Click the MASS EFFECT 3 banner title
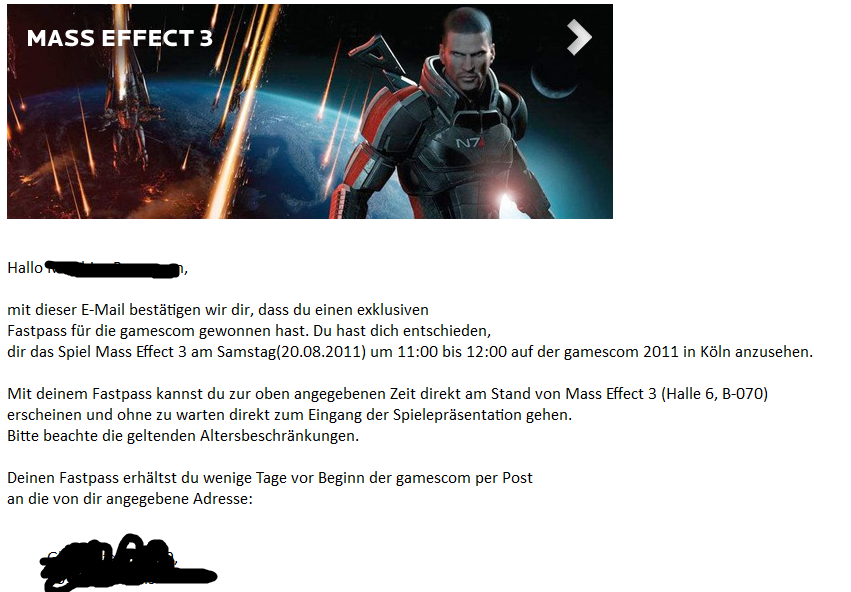851x592 pixels. 120,38
